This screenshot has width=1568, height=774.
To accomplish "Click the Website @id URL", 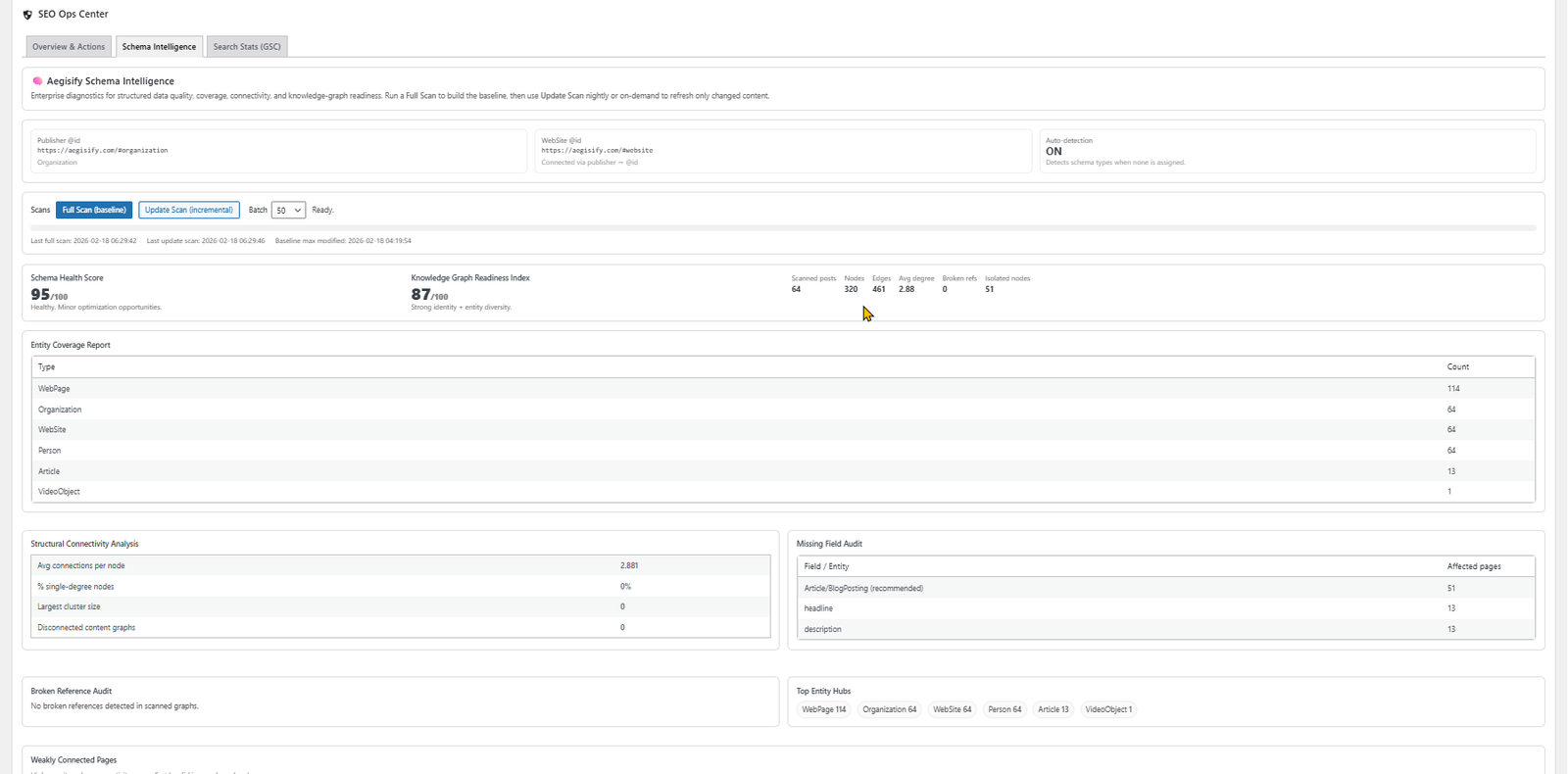I will point(597,151).
